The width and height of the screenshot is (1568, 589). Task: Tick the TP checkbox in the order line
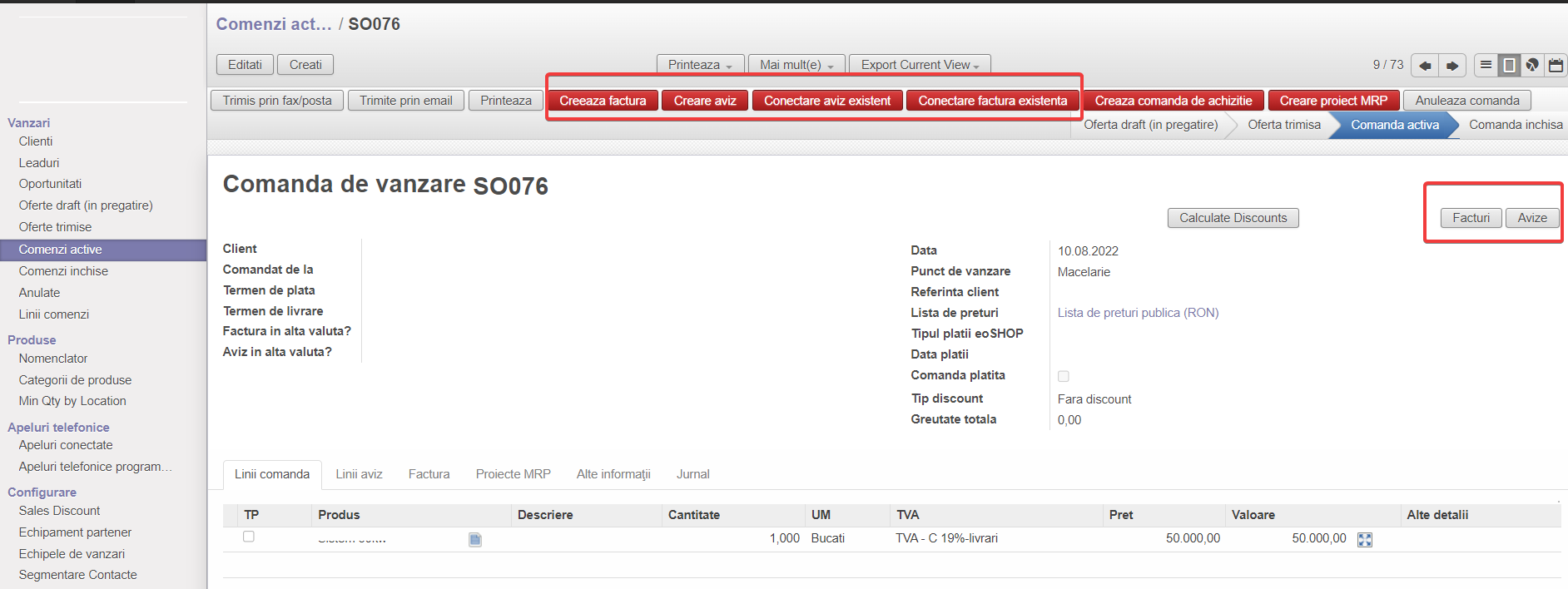pos(249,537)
